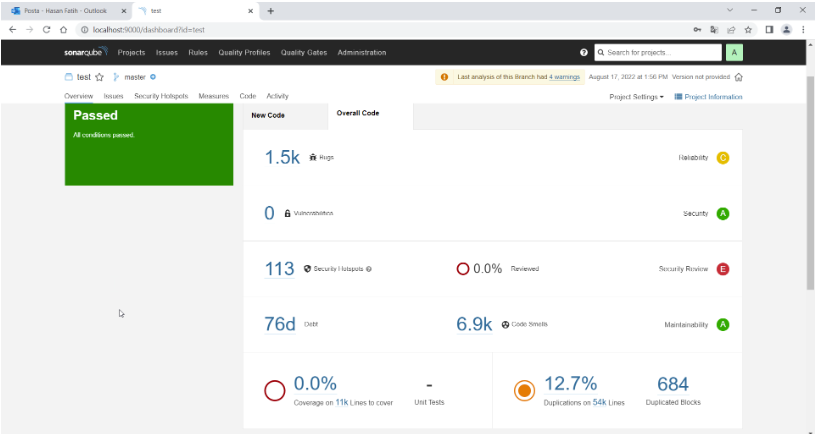Switch to the New Code tab

tap(268, 115)
